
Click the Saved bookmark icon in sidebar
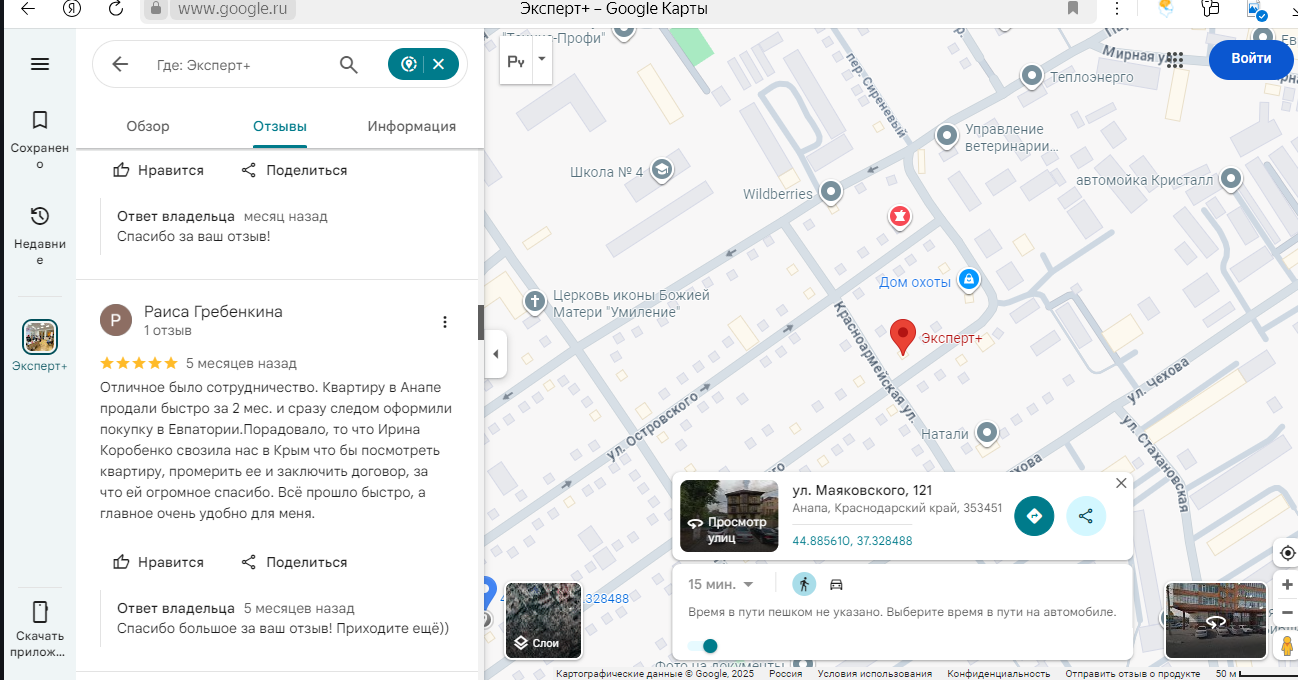40,121
